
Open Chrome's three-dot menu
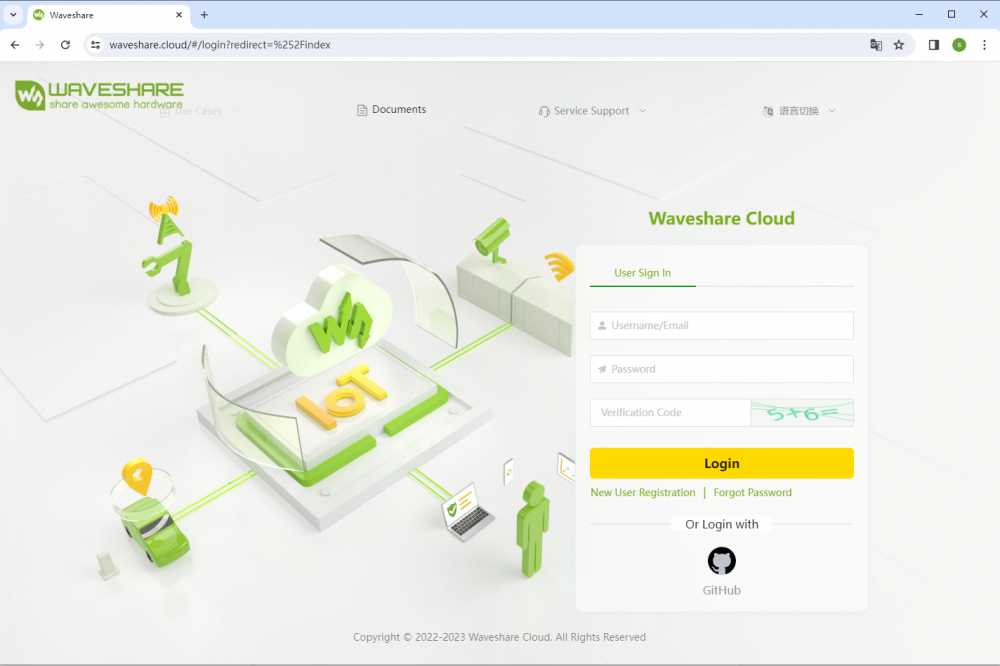point(984,45)
